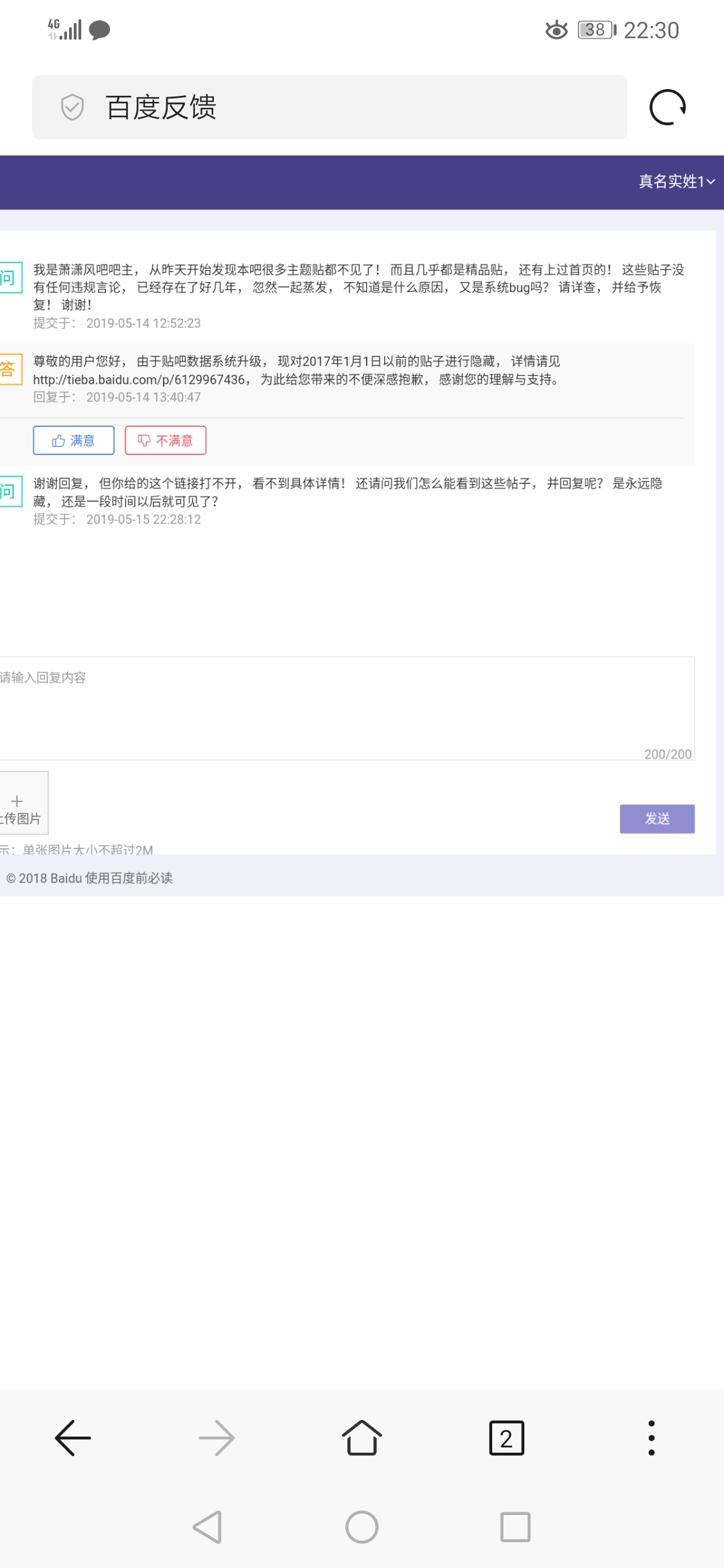724x1568 pixels.
Task: Click the answer text starting 尊敬的用户您好
Action: 296,370
